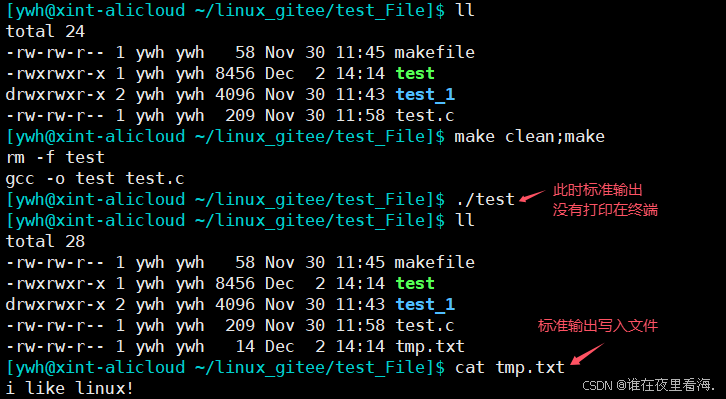
Task: Click the red annotation '标准输出写入文件'
Action: click(598, 326)
